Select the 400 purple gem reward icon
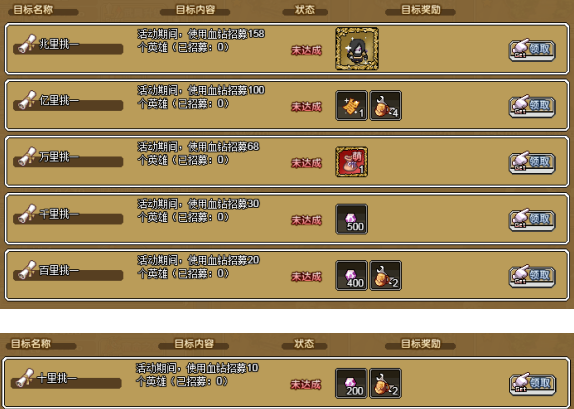The image size is (574, 409). (x=351, y=275)
